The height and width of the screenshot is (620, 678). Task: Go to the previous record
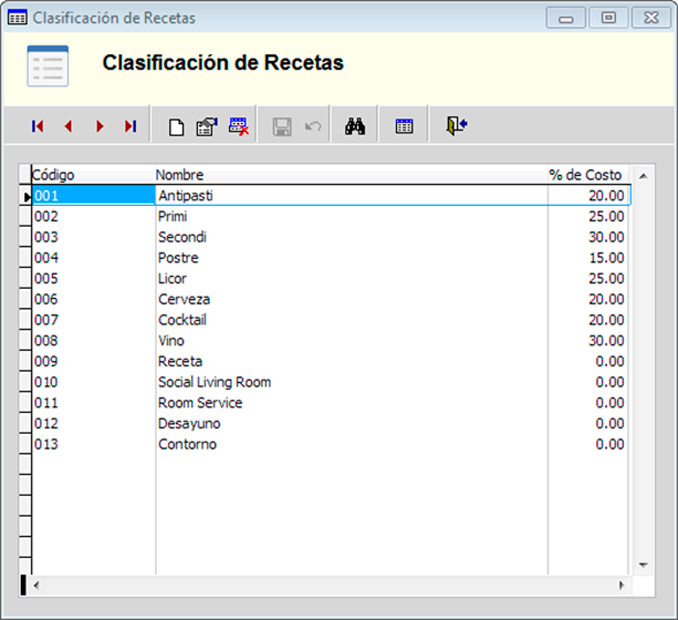(68, 126)
